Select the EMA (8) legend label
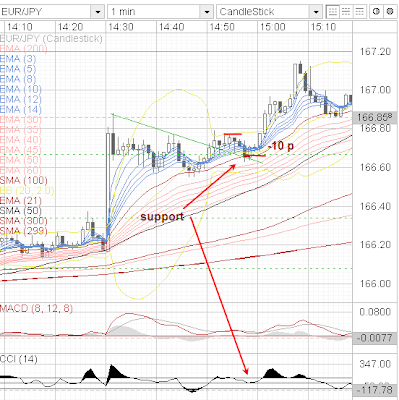This screenshot has width=399, height=400. click(x=18, y=79)
